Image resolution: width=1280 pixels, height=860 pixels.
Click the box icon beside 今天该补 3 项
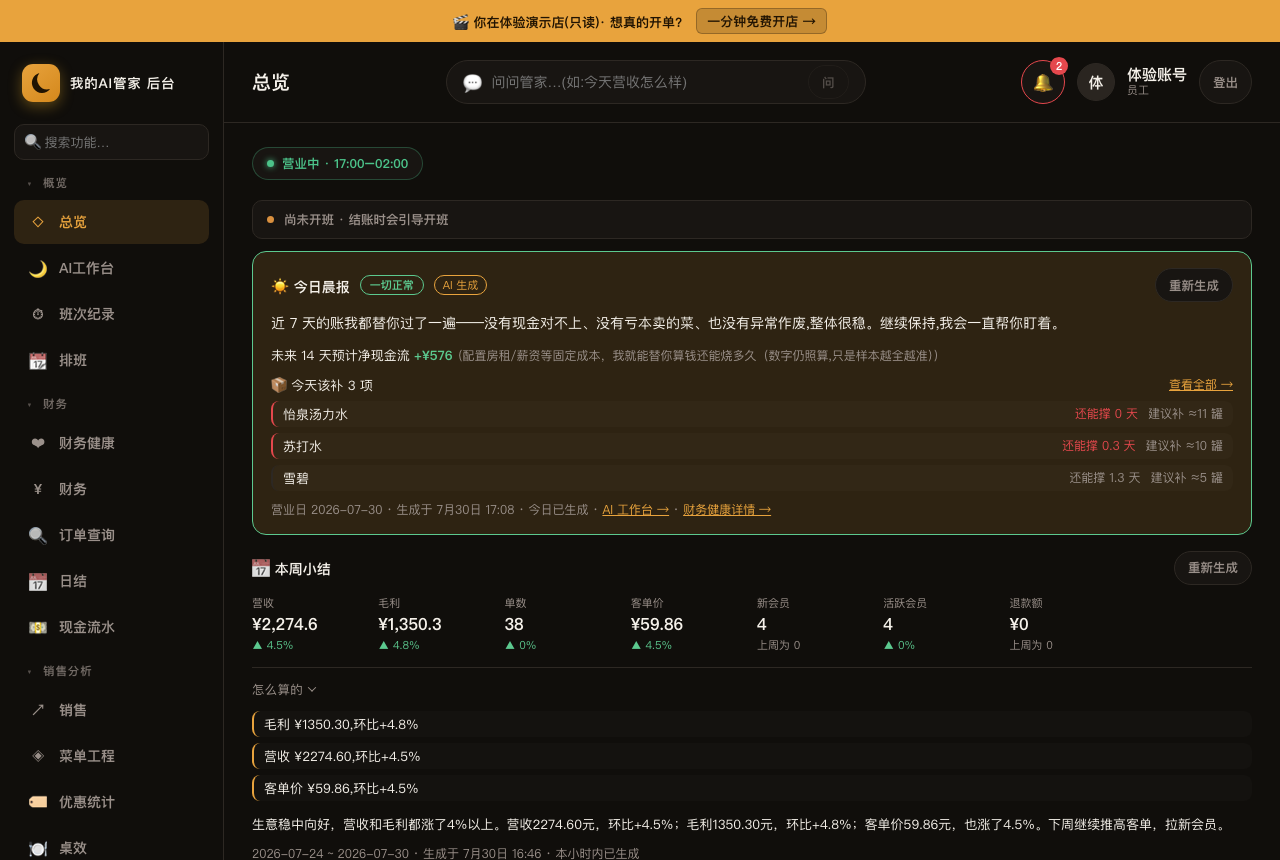click(x=279, y=385)
